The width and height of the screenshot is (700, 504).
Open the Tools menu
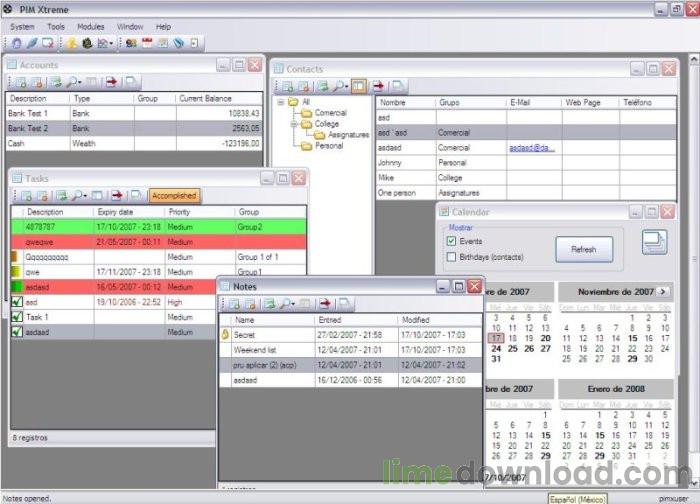(56, 27)
